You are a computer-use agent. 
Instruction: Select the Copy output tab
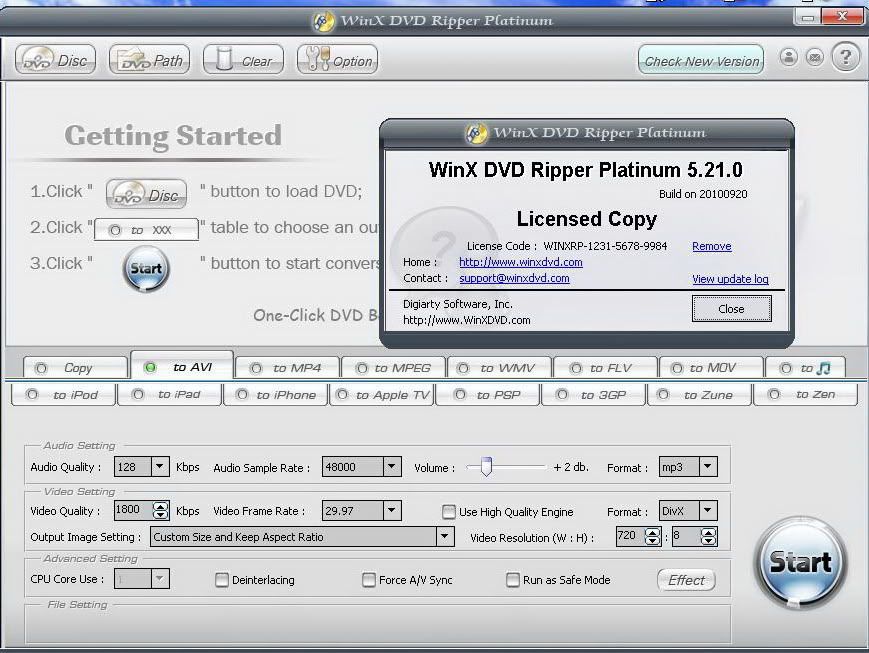pyautogui.click(x=75, y=368)
